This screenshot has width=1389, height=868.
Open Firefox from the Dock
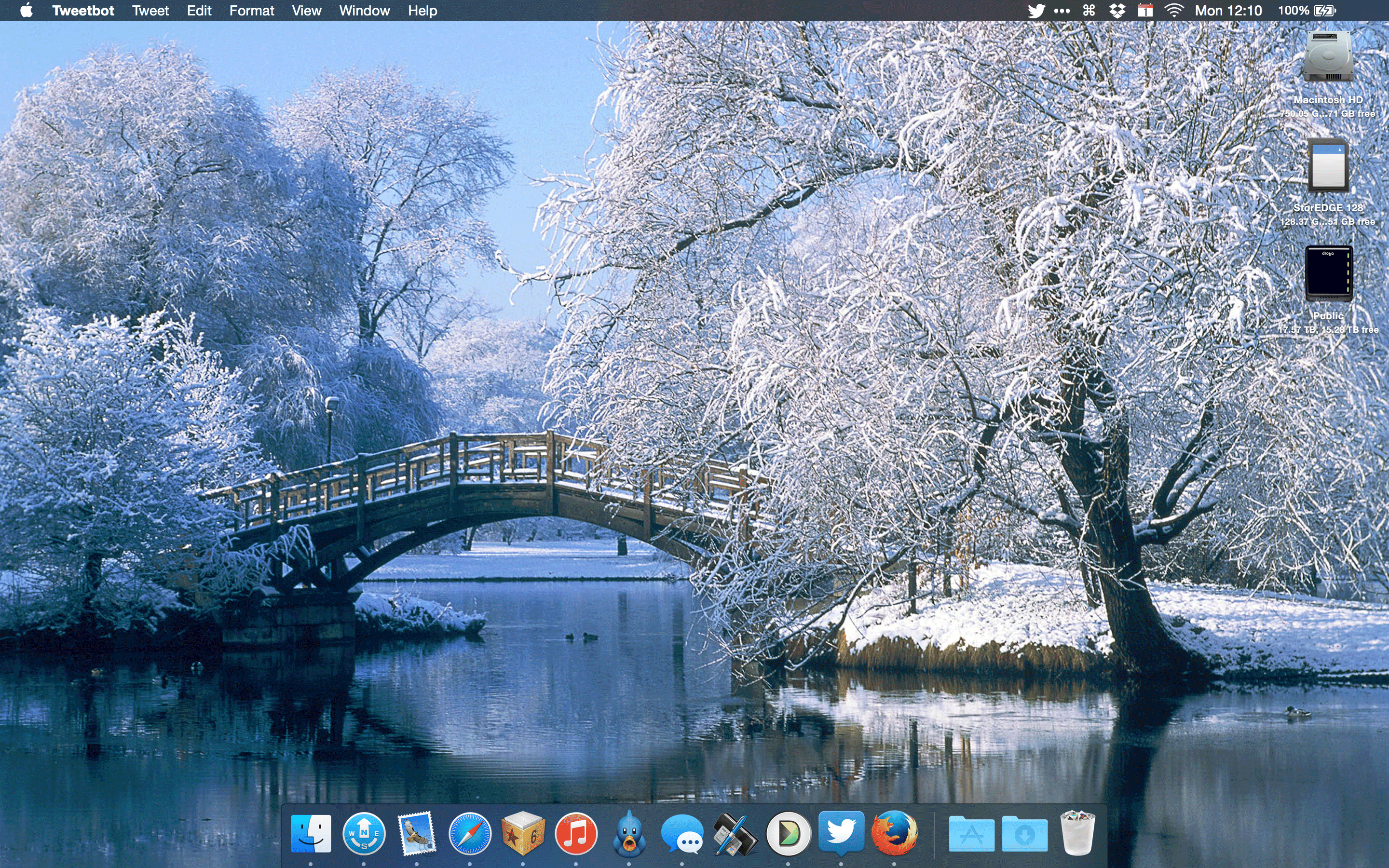[x=894, y=834]
